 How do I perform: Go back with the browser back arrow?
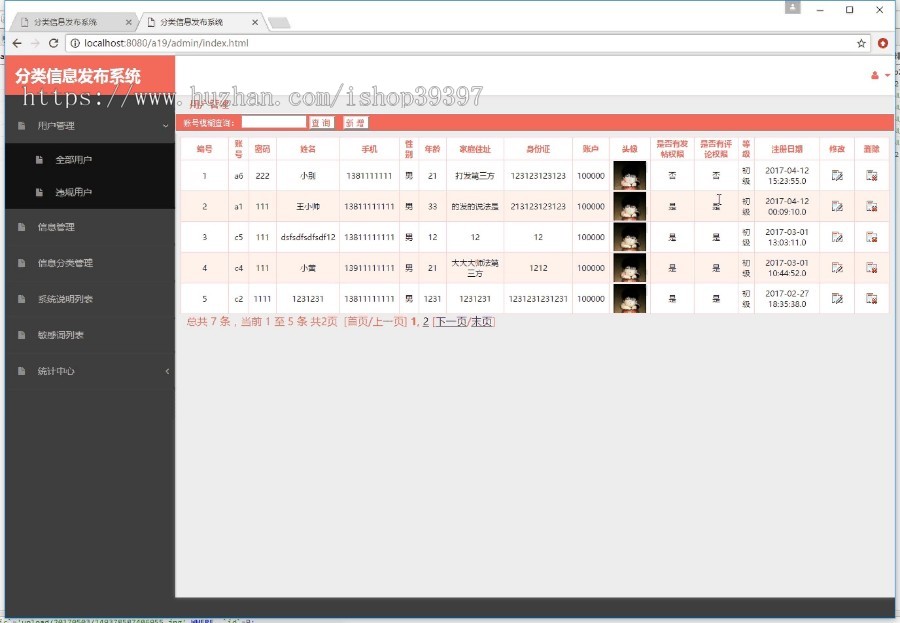pyautogui.click(x=17, y=43)
